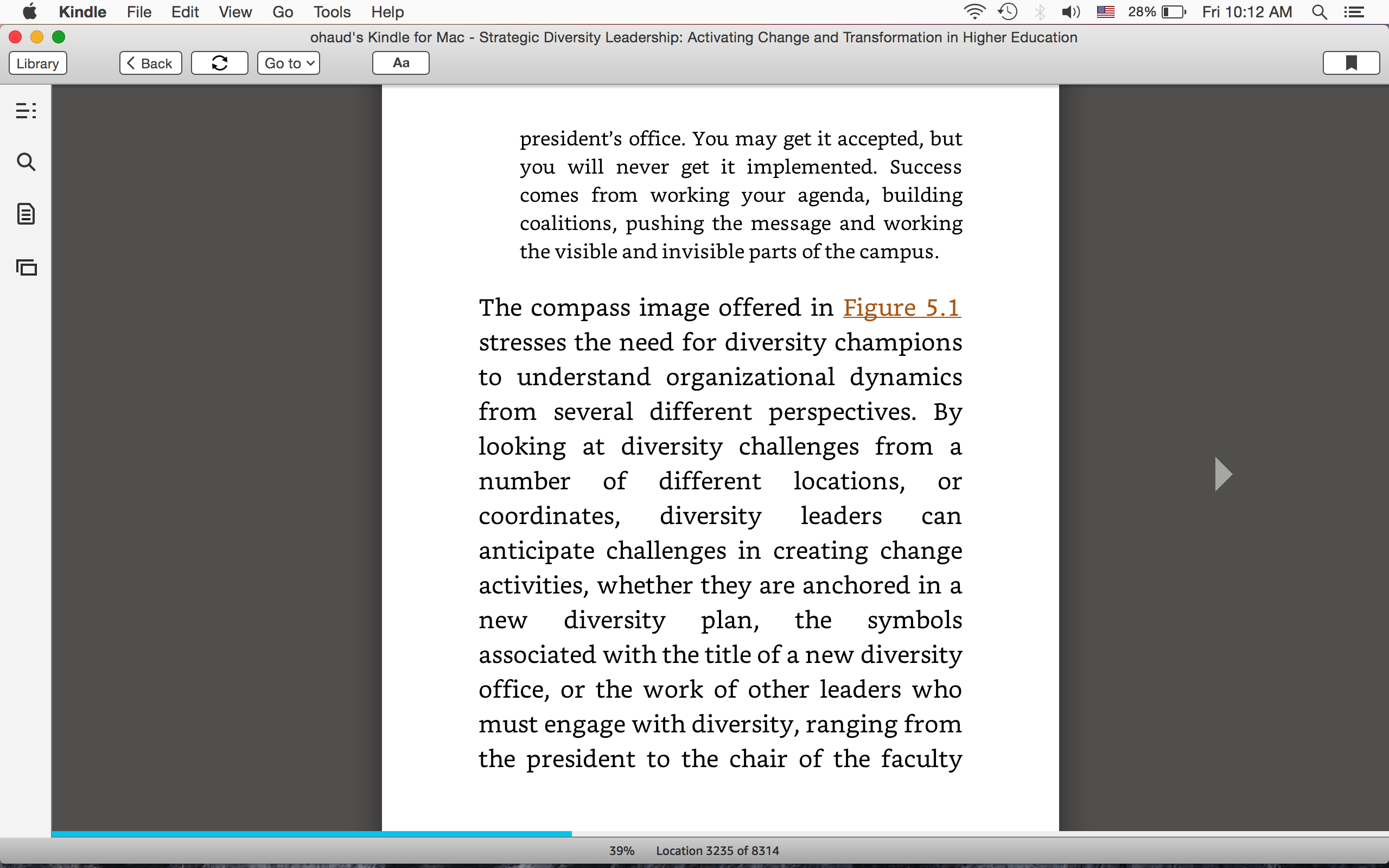Click the window title text
Image resolution: width=1389 pixels, height=868 pixels.
(x=693, y=37)
